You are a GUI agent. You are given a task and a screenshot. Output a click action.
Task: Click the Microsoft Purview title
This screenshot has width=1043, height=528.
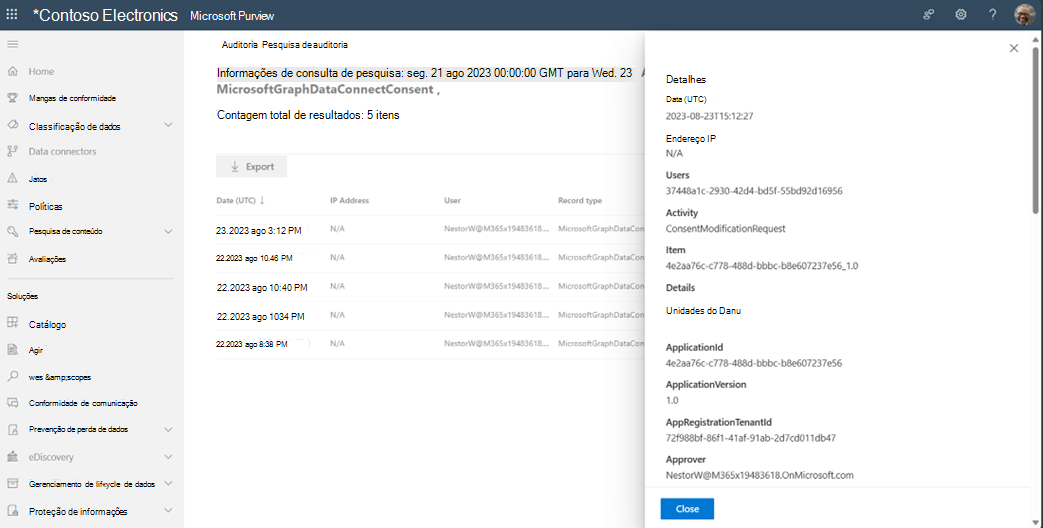(232, 15)
